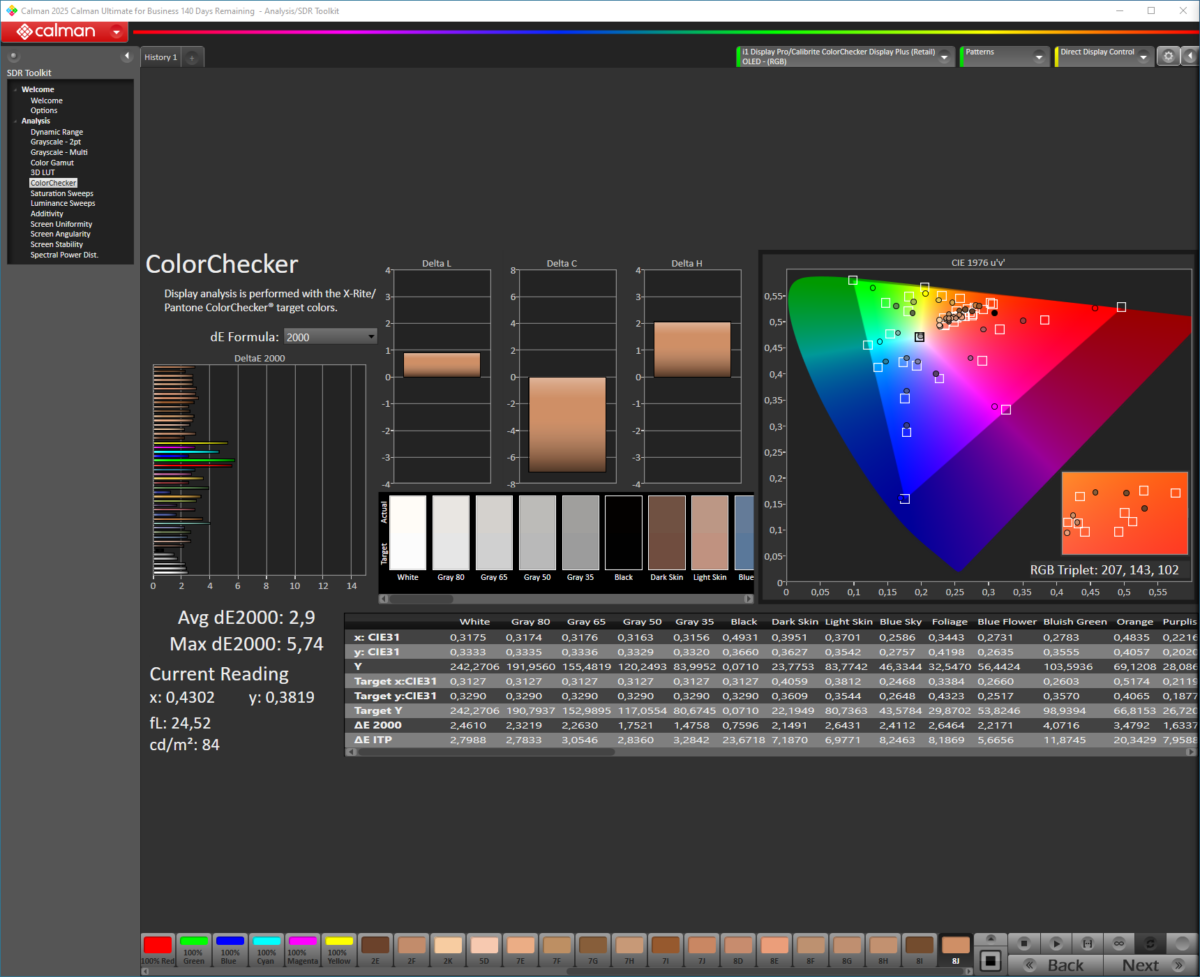Select Grayscale - Multi in Analysis
The image size is (1200, 977).
click(x=58, y=152)
